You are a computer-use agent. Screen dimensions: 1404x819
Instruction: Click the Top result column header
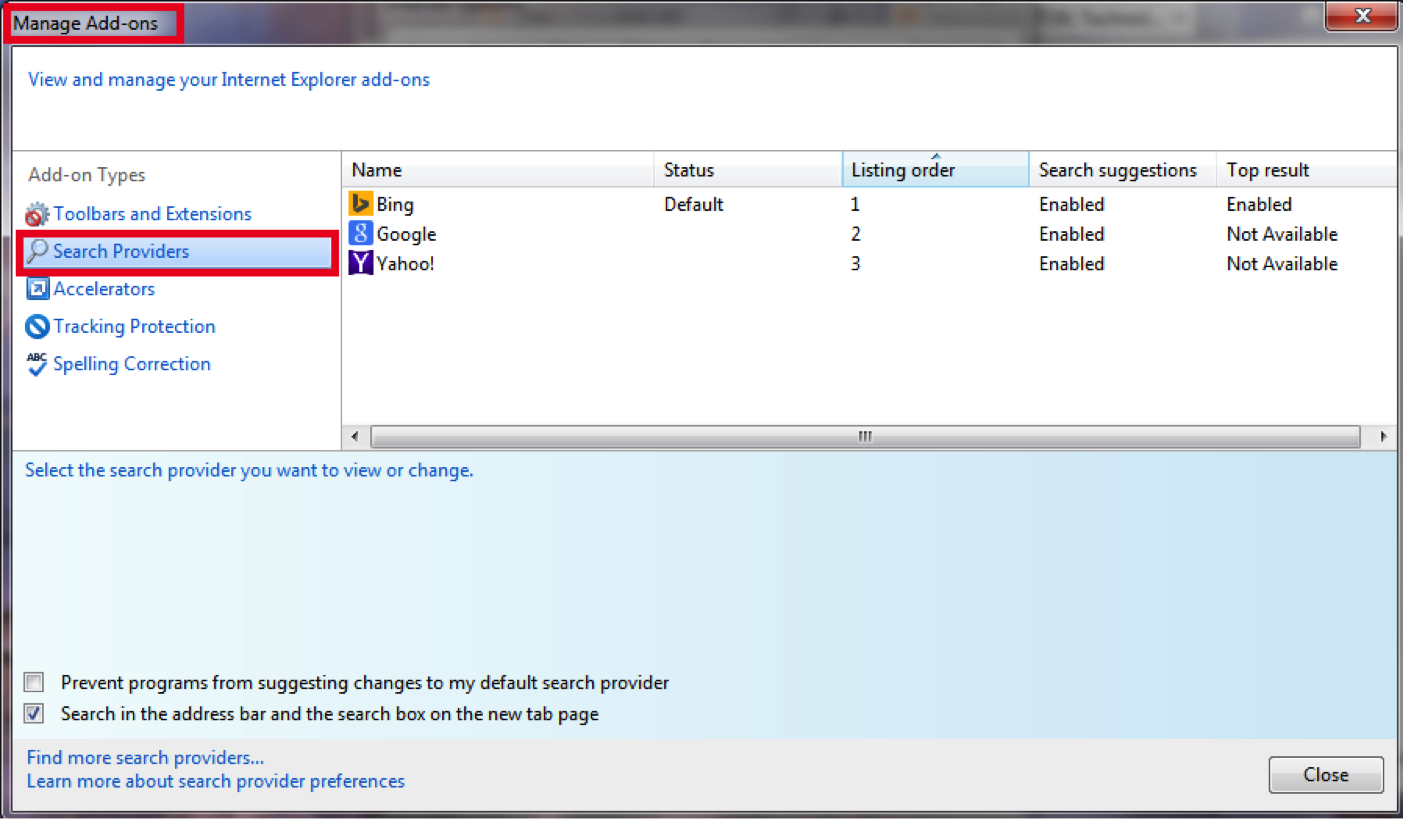point(1306,170)
